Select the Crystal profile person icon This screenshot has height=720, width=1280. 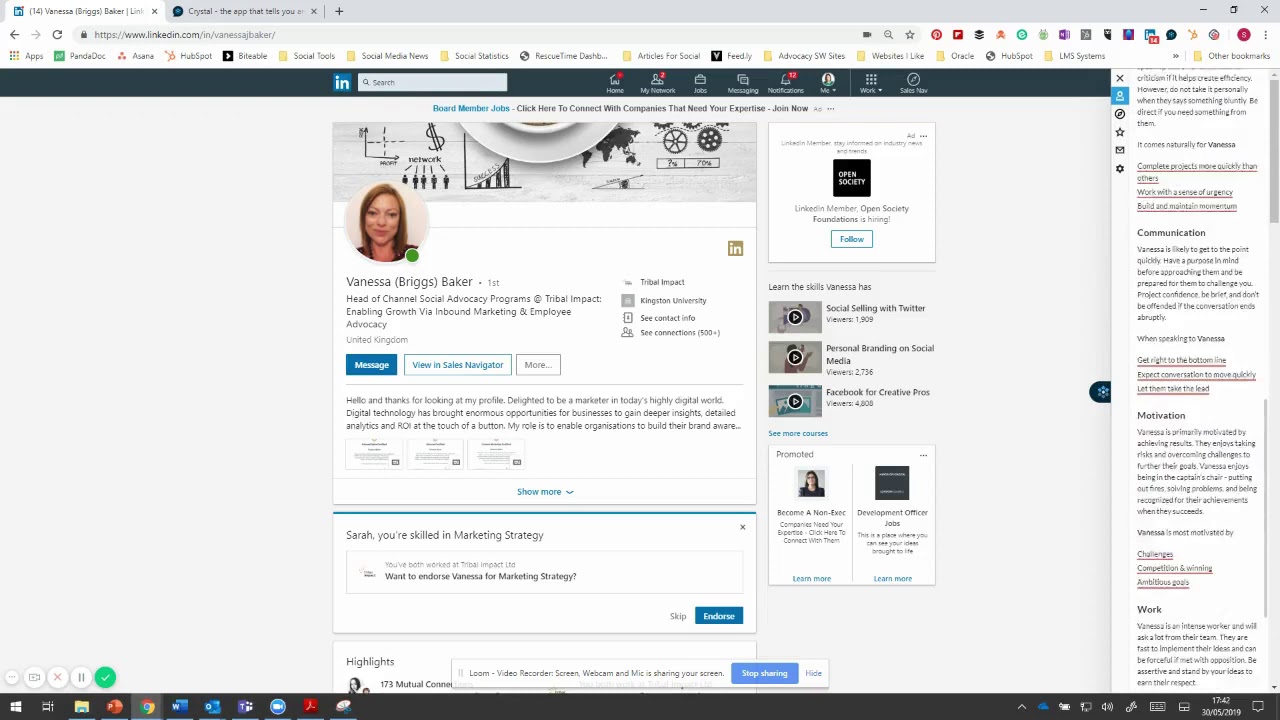click(x=1120, y=96)
